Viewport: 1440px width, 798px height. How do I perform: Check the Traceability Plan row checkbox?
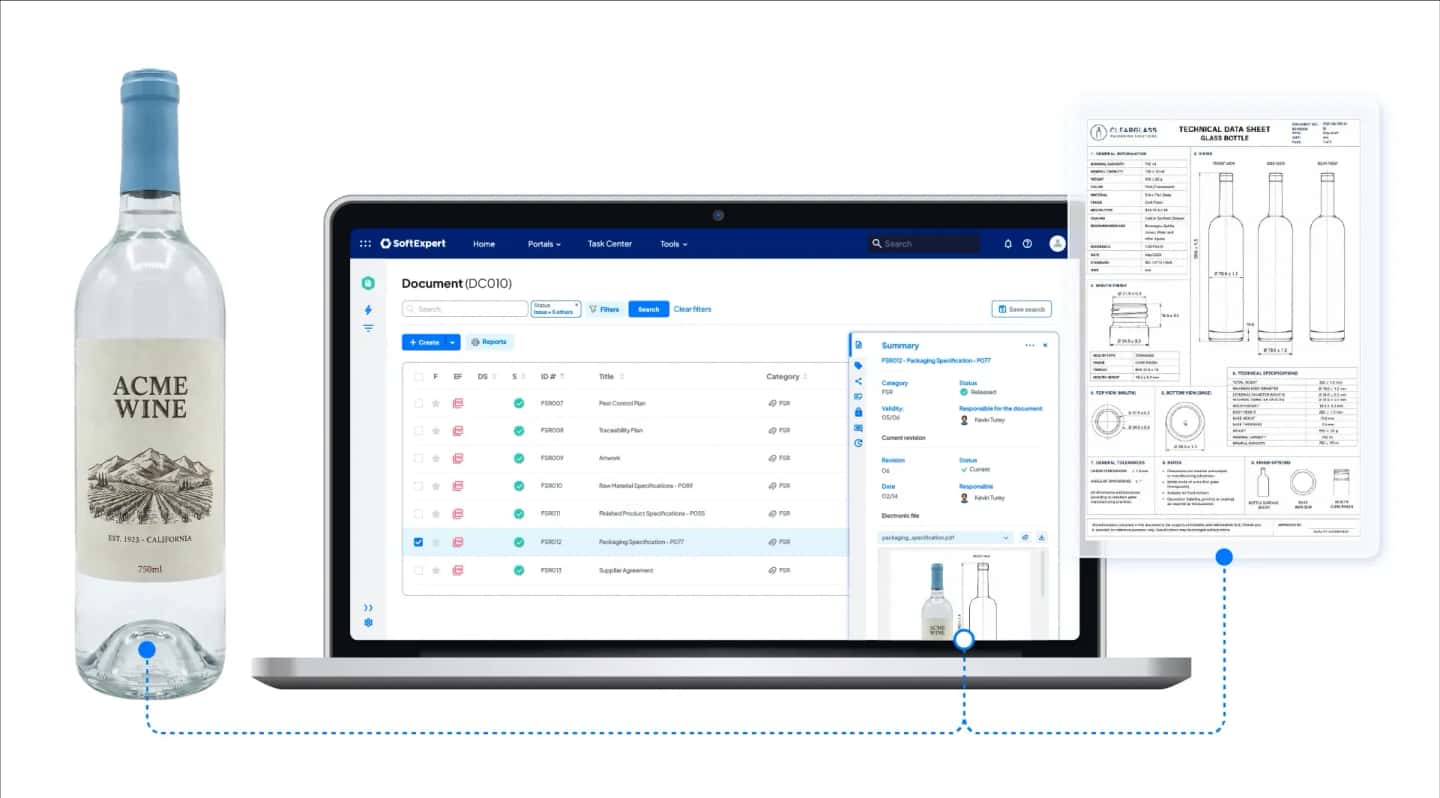point(418,430)
